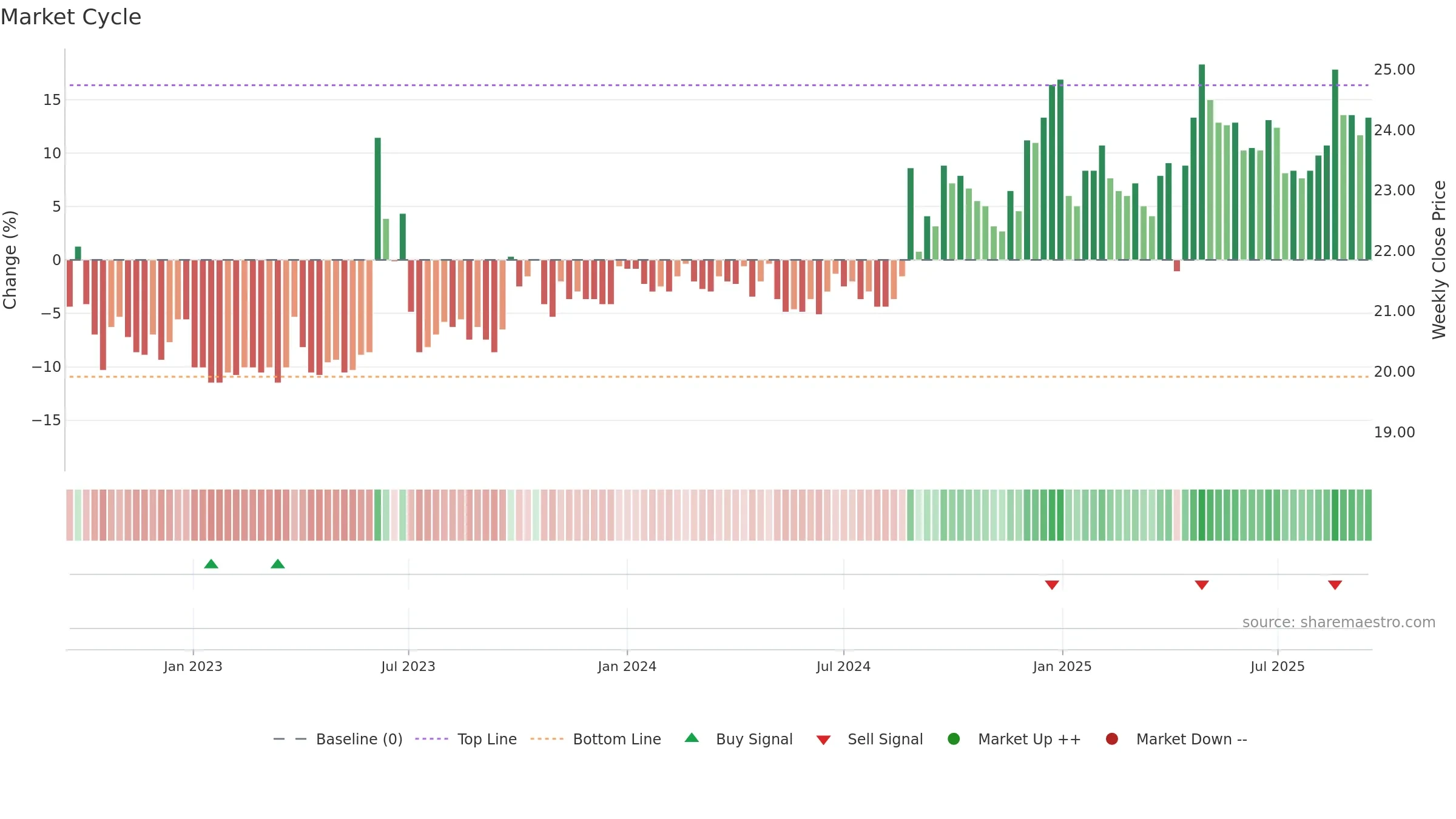This screenshot has width=1456, height=819.
Task: Click the Weekly Close Price axis title
Action: coord(1439,260)
